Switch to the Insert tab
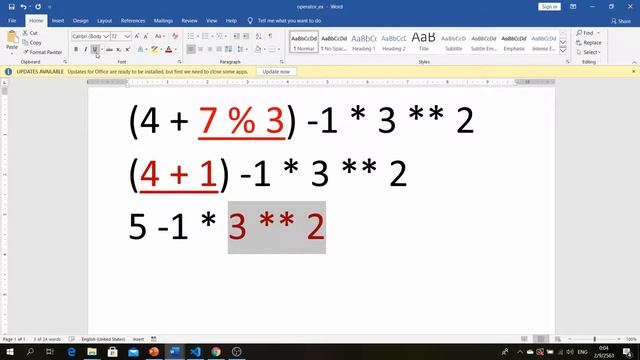The image size is (640, 360). coord(58,20)
